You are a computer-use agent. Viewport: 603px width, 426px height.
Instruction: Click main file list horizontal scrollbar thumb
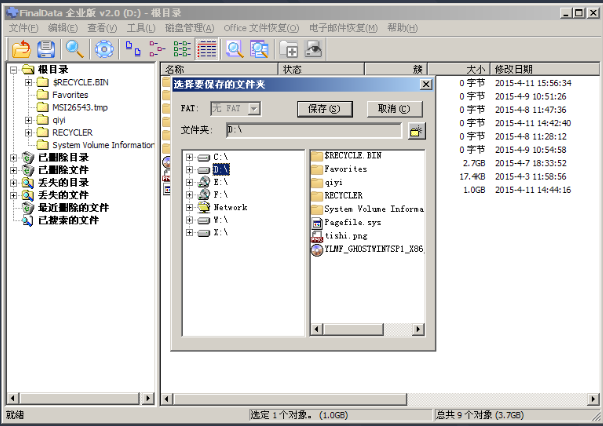[290, 399]
